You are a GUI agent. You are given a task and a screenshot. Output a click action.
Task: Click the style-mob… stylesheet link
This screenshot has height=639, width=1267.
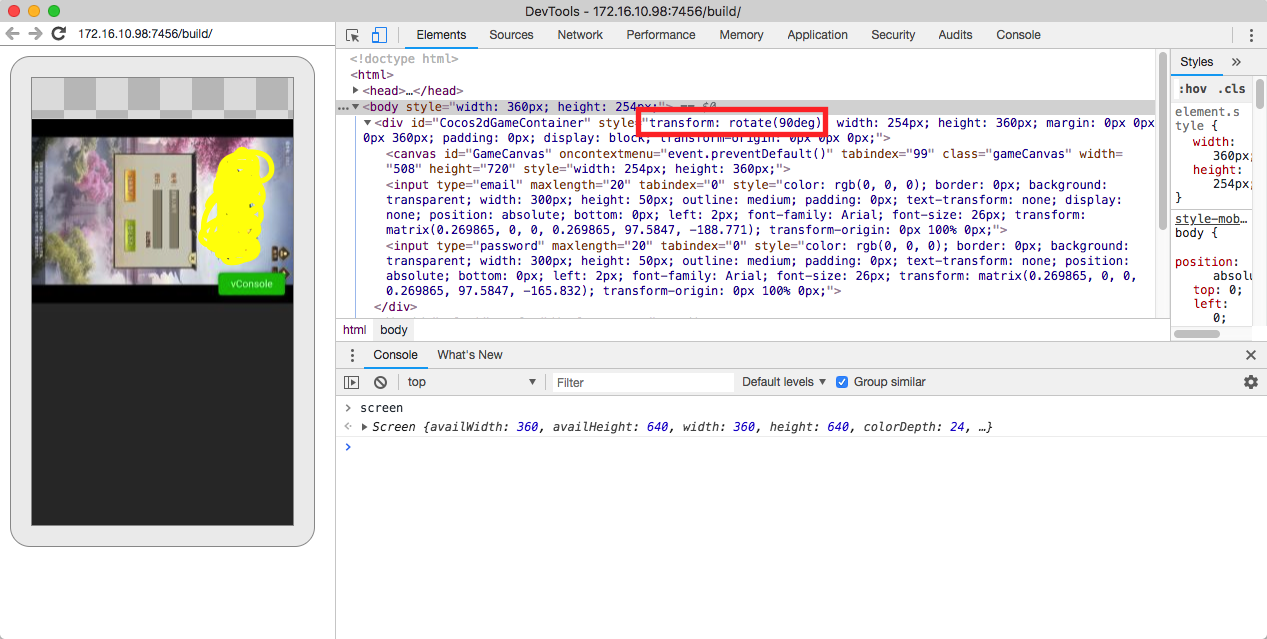click(1210, 219)
